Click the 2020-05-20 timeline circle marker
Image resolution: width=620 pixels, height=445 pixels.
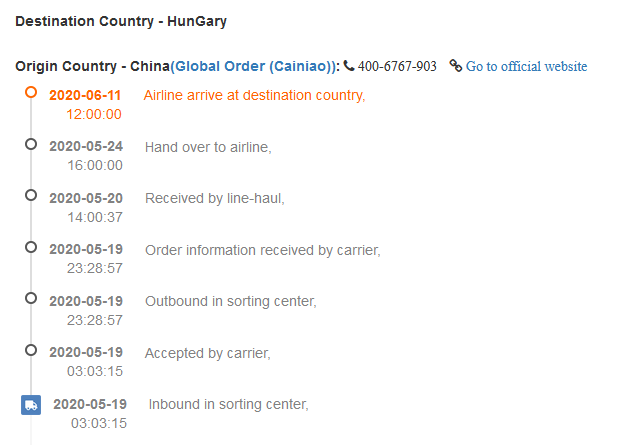click(31, 195)
